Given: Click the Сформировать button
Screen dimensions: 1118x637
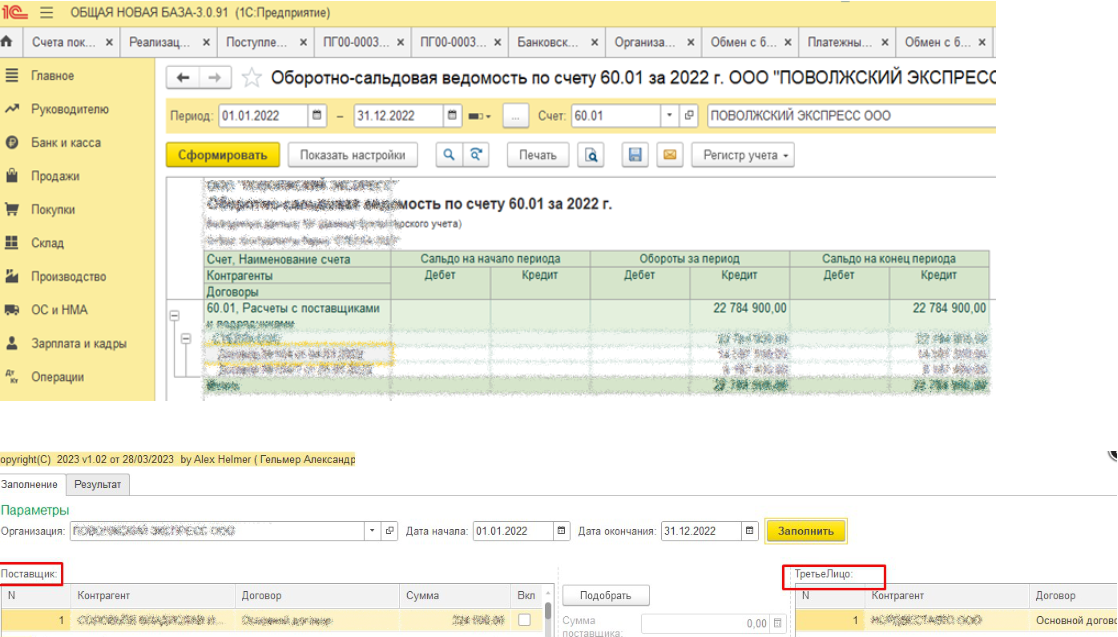Looking at the screenshot, I should point(222,155).
